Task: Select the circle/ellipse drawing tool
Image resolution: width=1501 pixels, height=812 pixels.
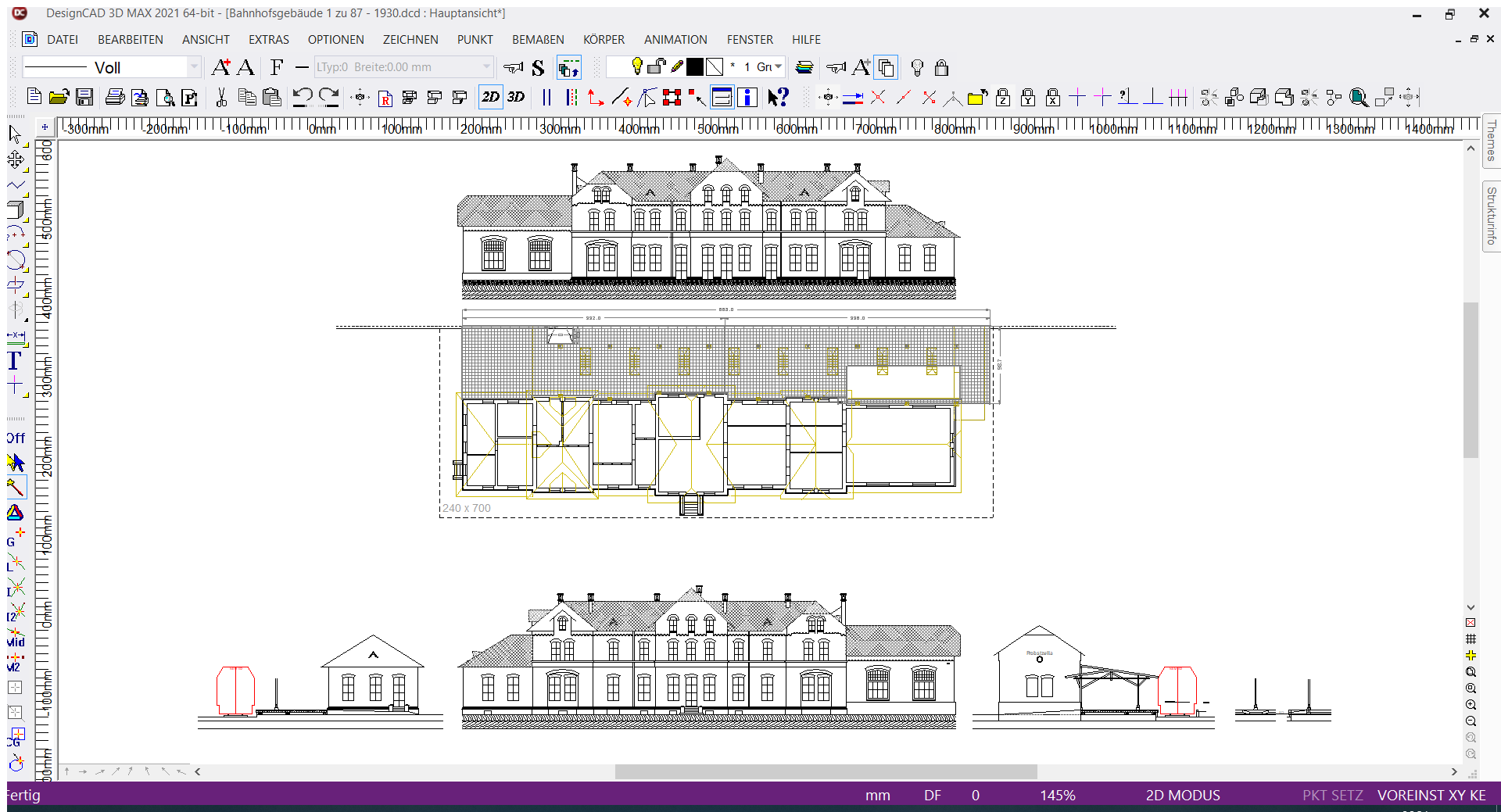Action: click(x=16, y=260)
